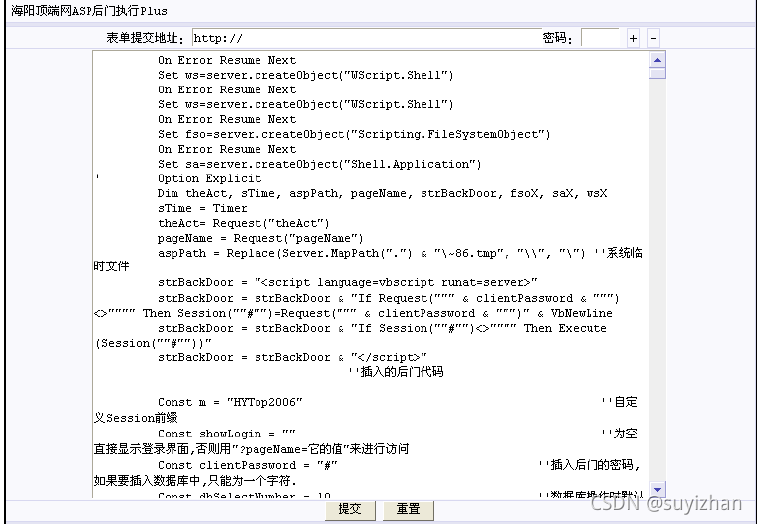Click the Shell.Application createObject line
This screenshot has height=524, width=757.
320,164
